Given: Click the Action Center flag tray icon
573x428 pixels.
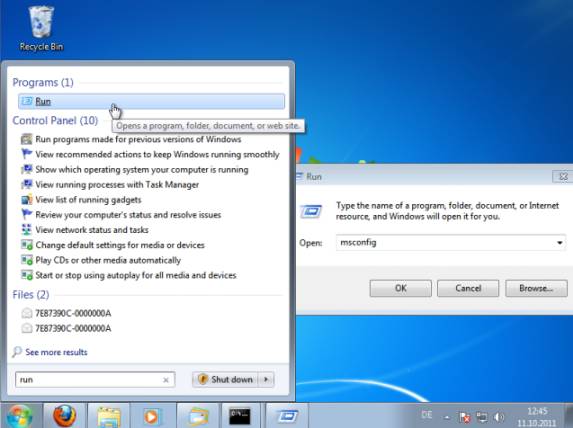Looking at the screenshot, I should pos(465,417).
